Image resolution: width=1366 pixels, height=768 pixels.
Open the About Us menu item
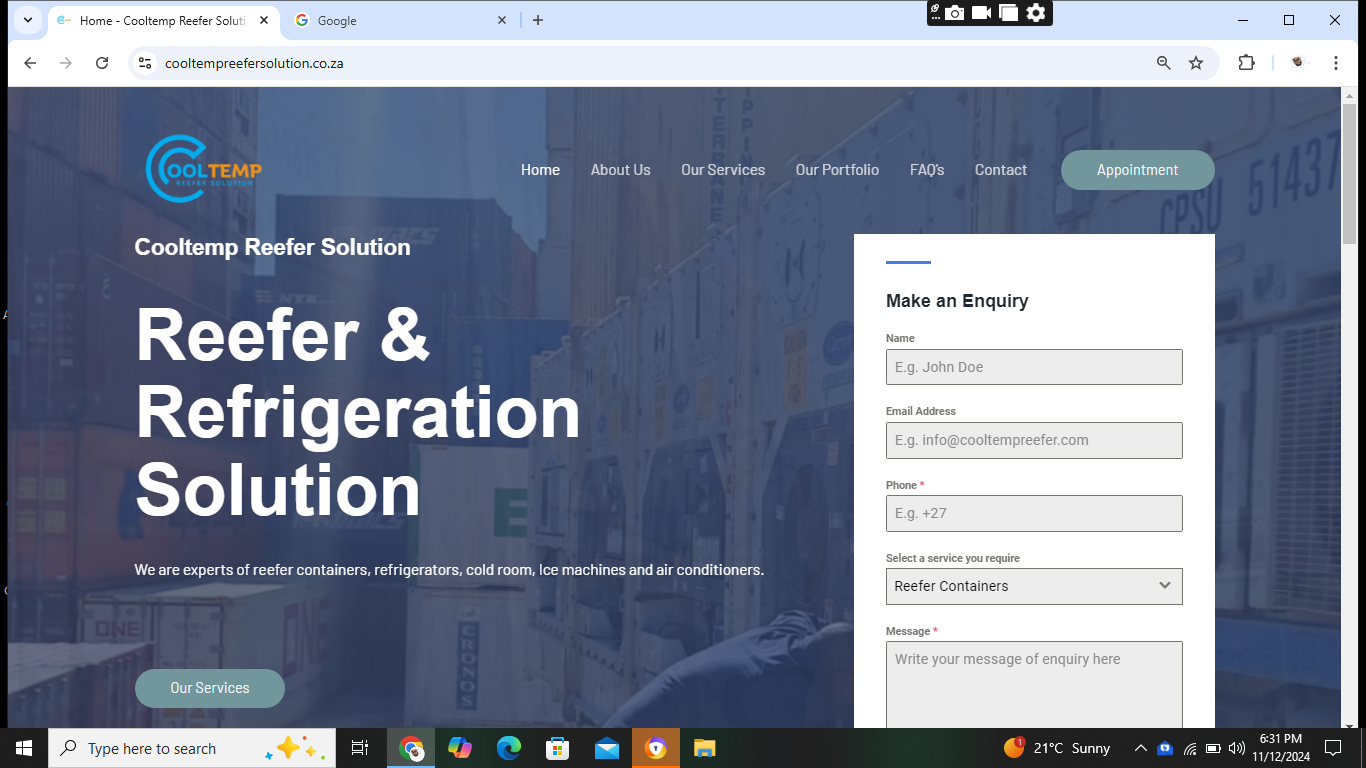(620, 170)
